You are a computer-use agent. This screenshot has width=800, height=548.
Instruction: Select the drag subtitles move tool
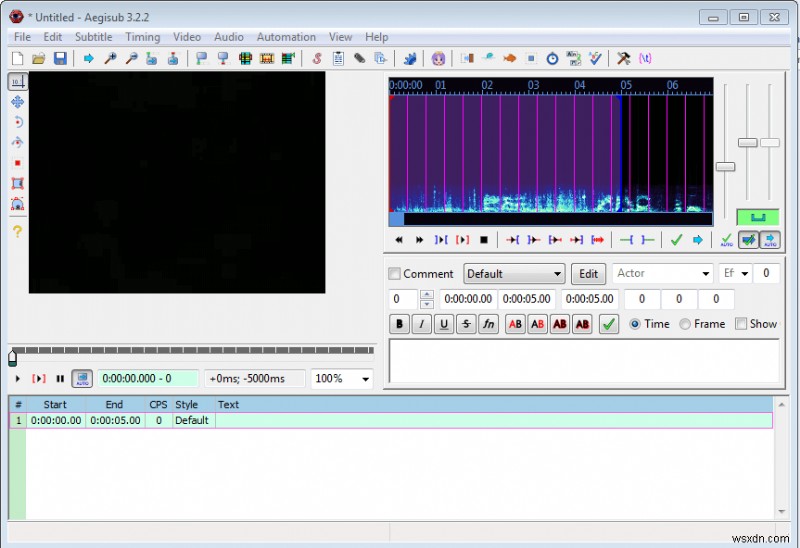17,102
